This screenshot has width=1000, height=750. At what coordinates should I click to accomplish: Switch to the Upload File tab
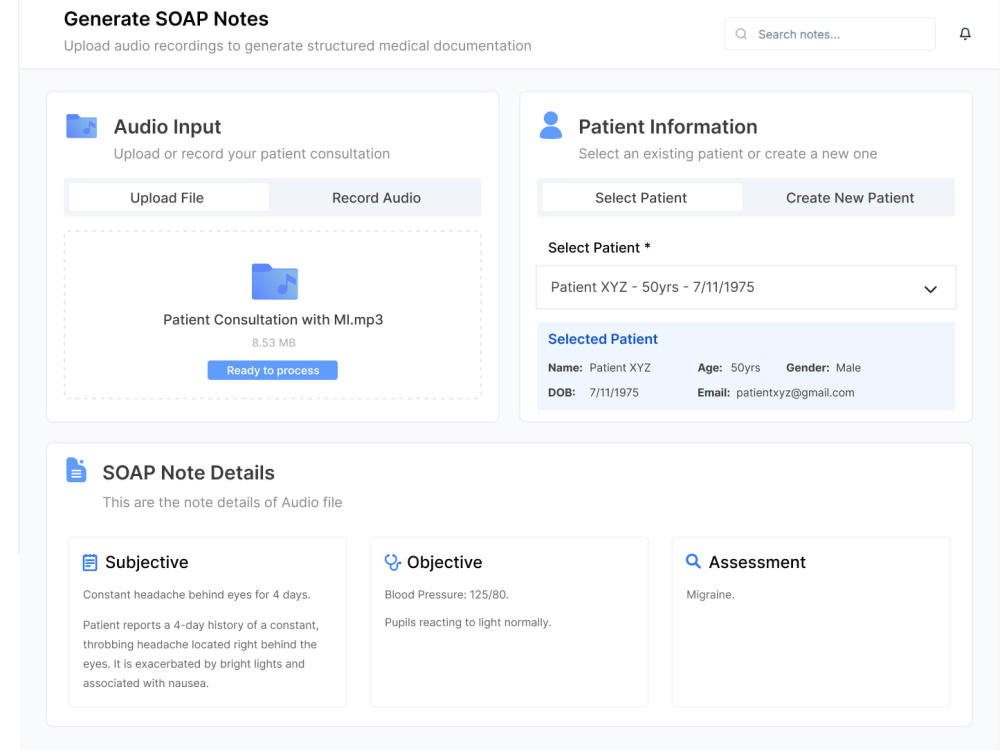(168, 198)
